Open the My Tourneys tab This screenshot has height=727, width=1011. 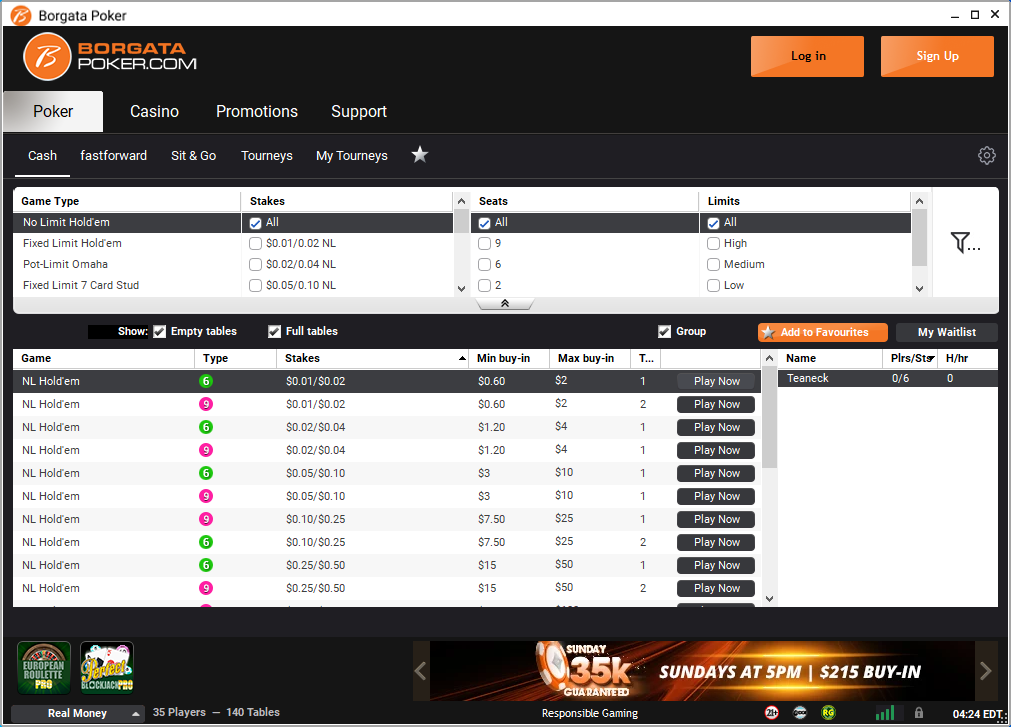pyautogui.click(x=351, y=155)
